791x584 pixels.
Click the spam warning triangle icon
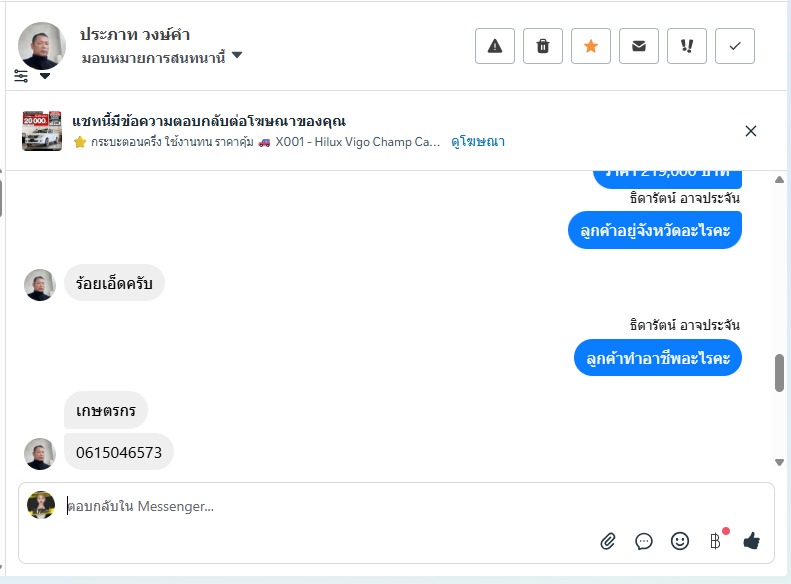[495, 46]
